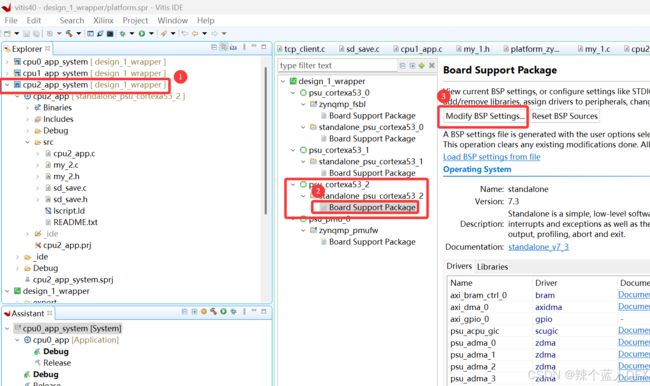
Task: Open the standalone_v7_3 documentation link
Action: [538, 247]
